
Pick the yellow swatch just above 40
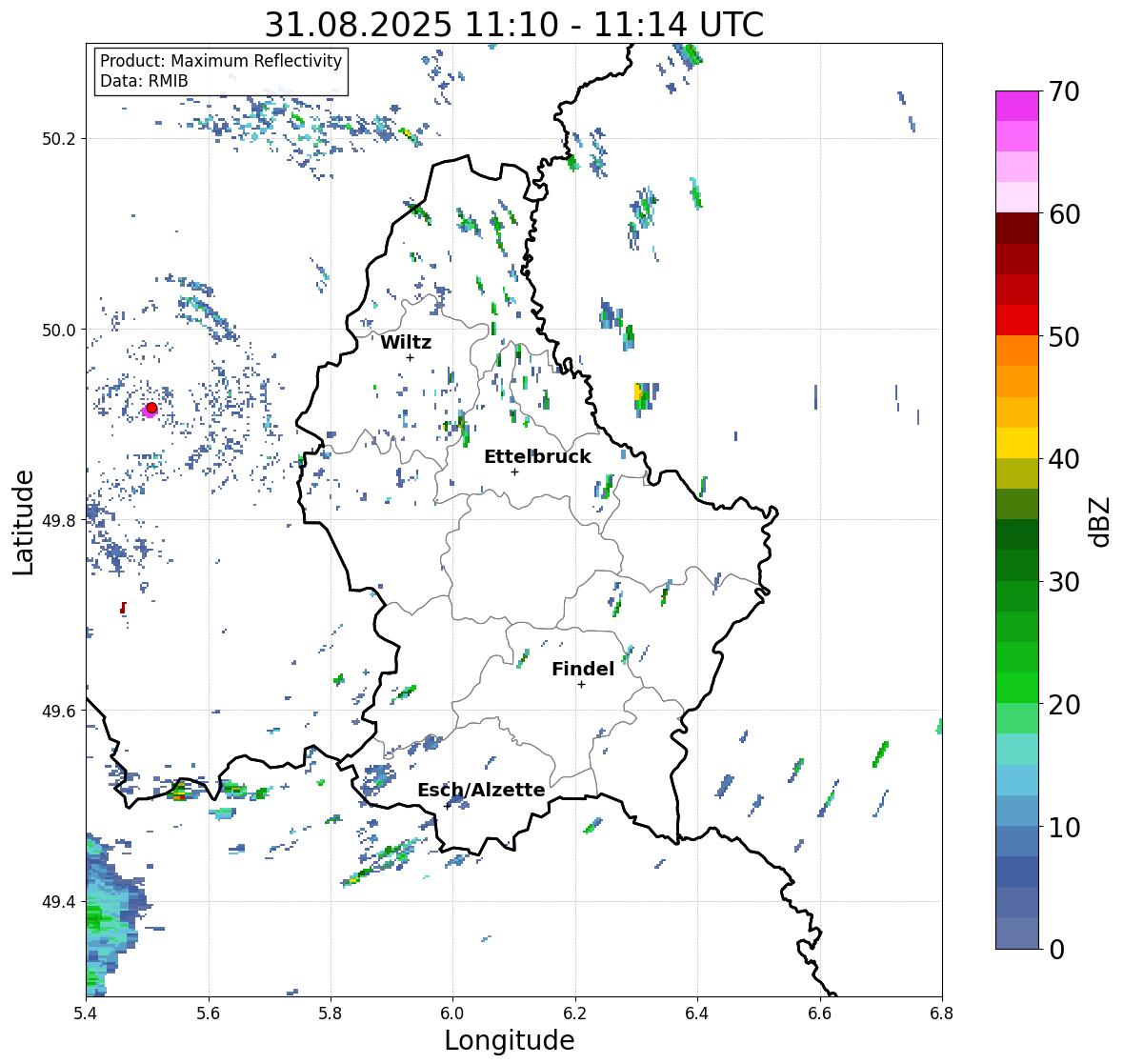coord(1017,443)
